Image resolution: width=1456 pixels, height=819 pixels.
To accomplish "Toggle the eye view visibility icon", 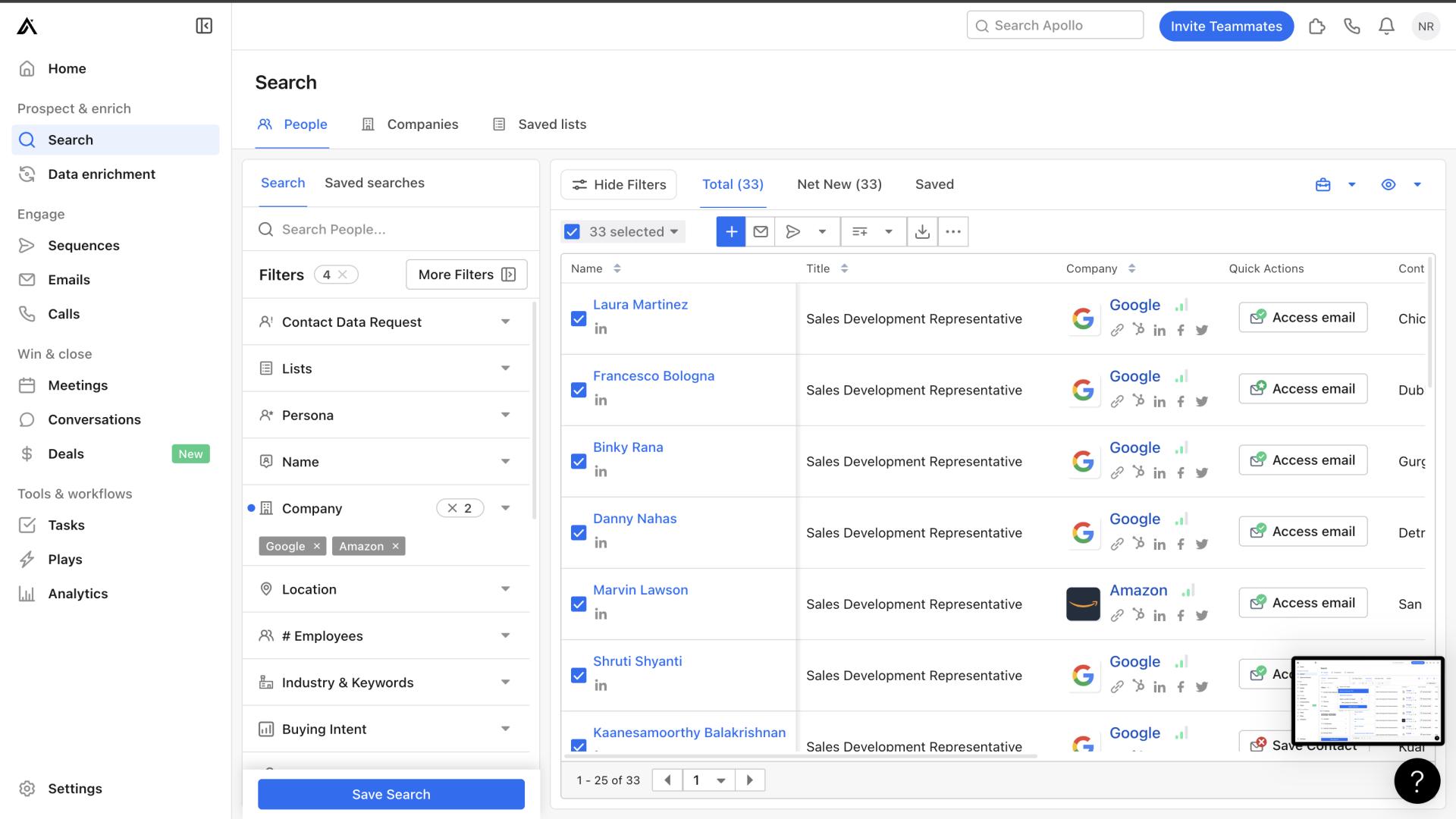I will [x=1389, y=184].
